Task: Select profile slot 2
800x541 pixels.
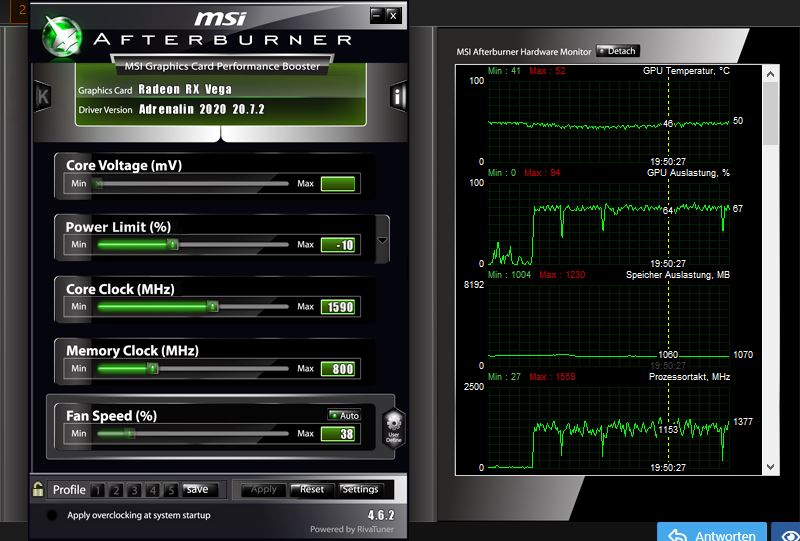Action: [x=116, y=490]
